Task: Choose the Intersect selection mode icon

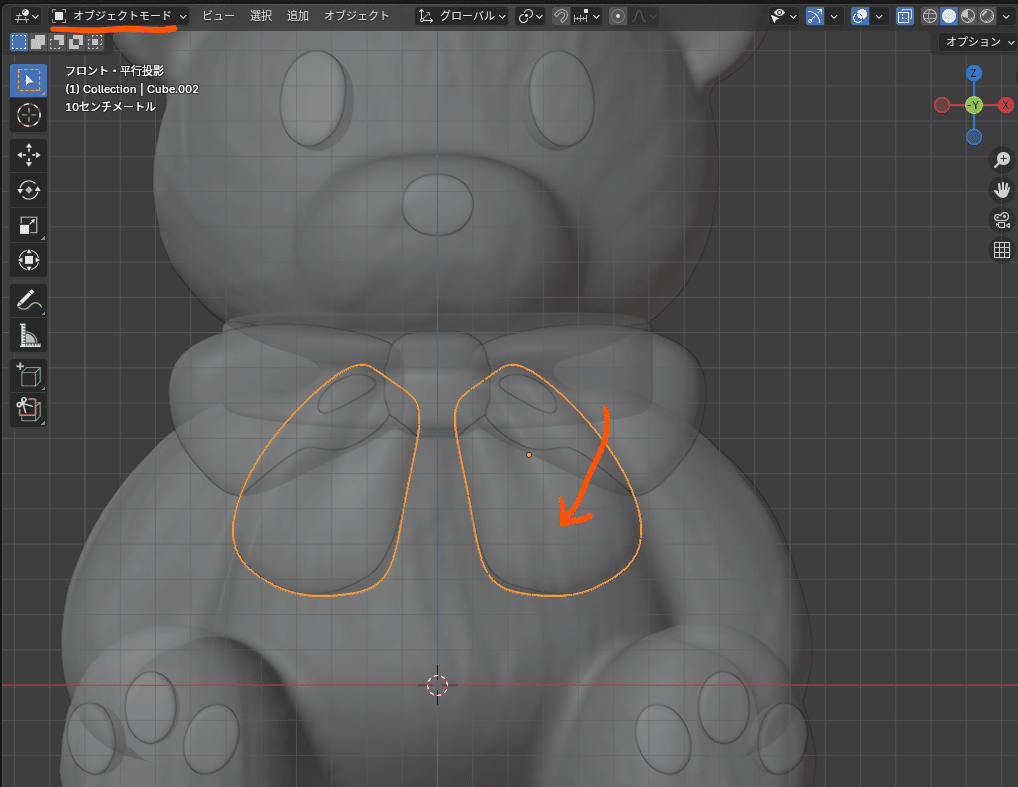Action: 95,43
